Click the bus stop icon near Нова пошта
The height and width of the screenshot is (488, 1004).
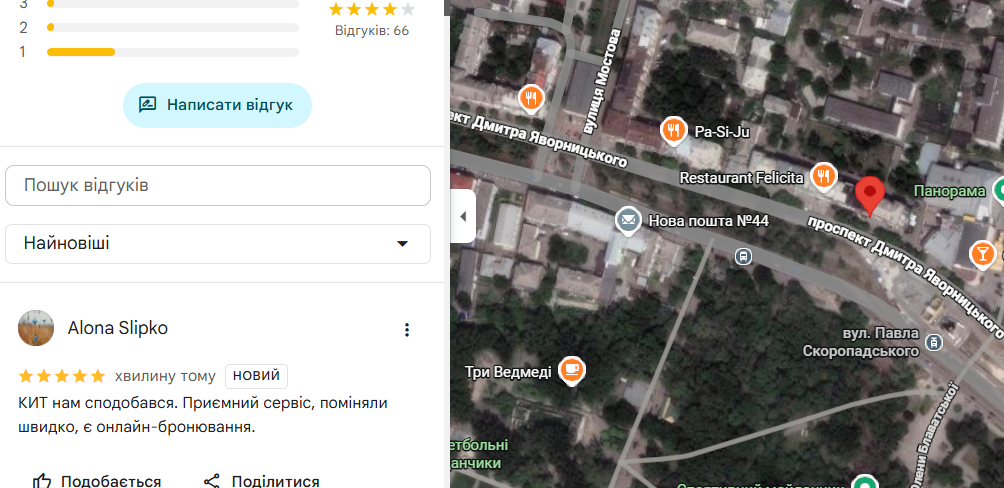[x=743, y=257]
